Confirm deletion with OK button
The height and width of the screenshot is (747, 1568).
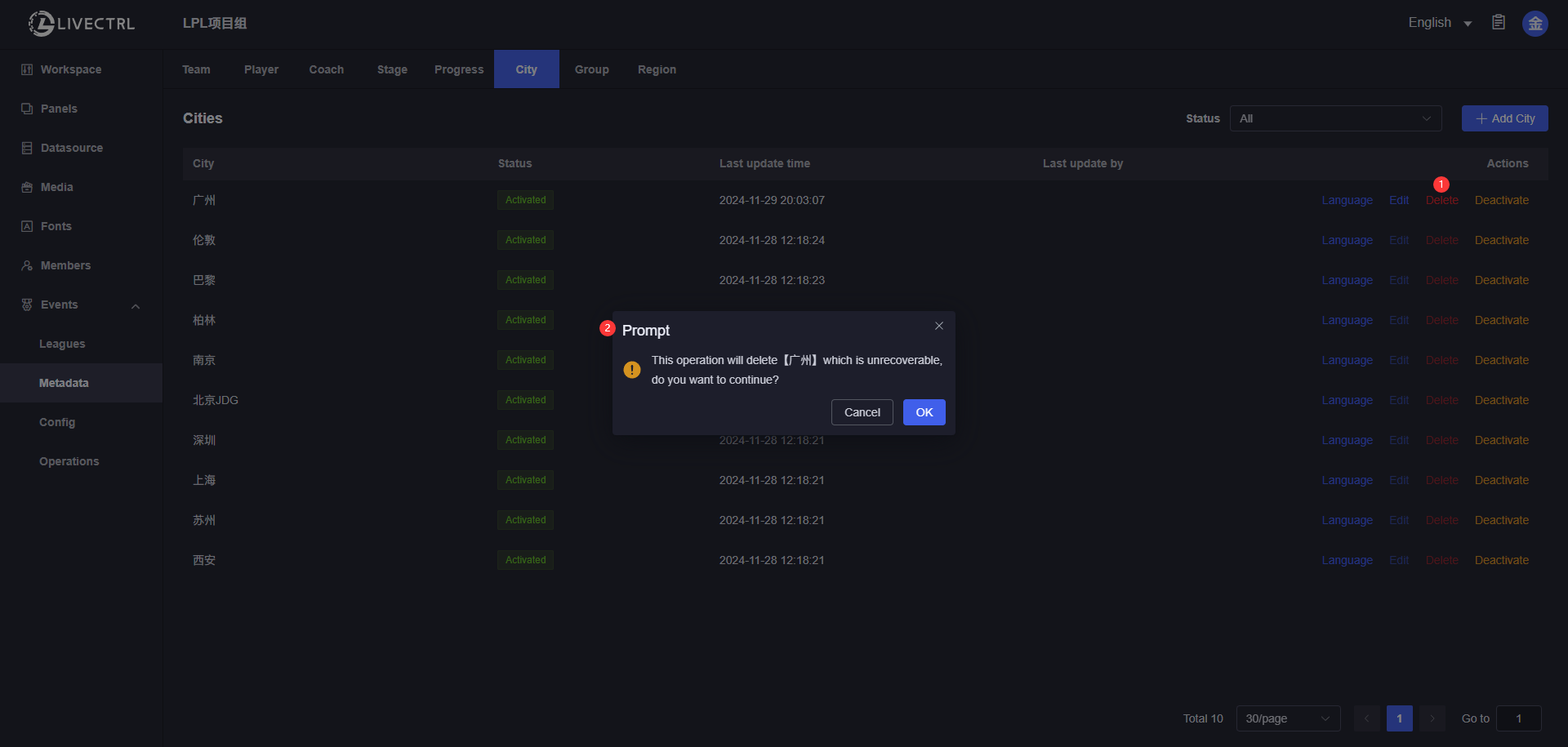pyautogui.click(x=924, y=412)
